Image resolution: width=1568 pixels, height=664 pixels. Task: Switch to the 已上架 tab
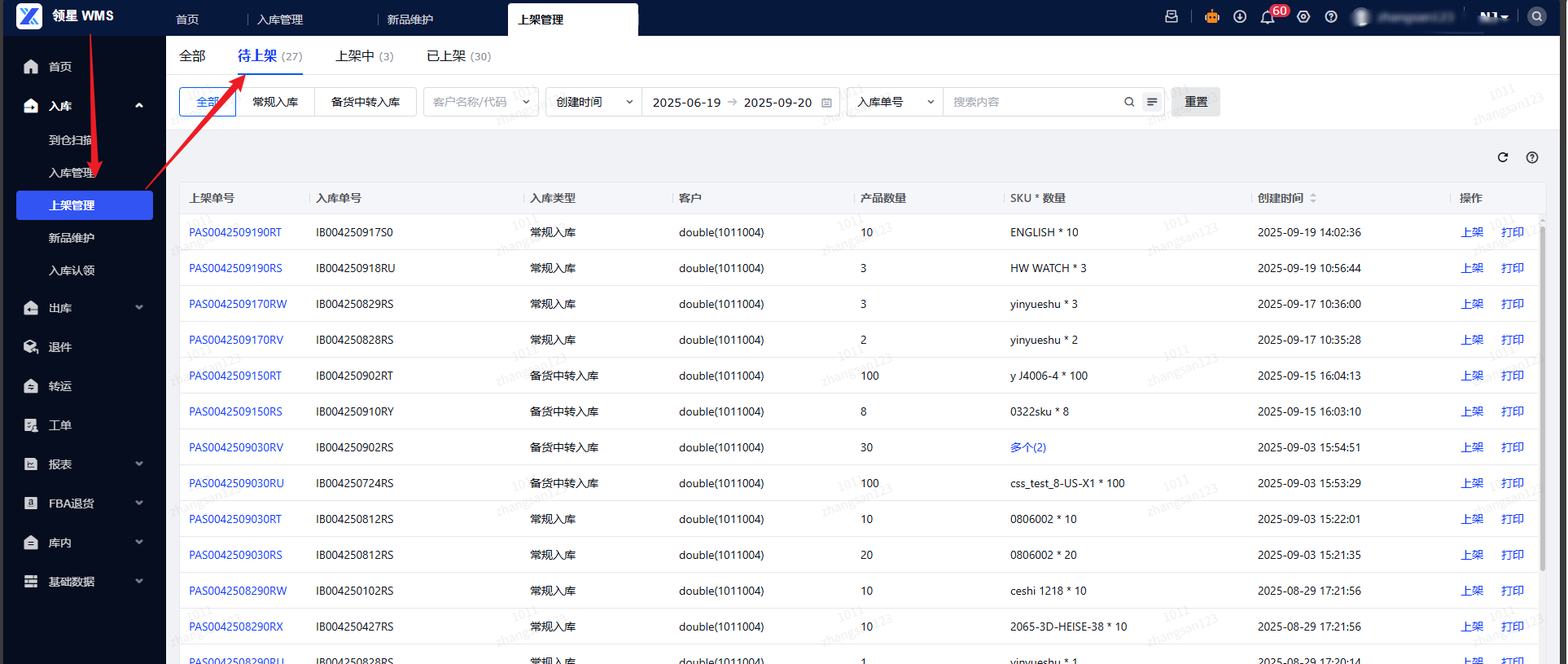[458, 56]
